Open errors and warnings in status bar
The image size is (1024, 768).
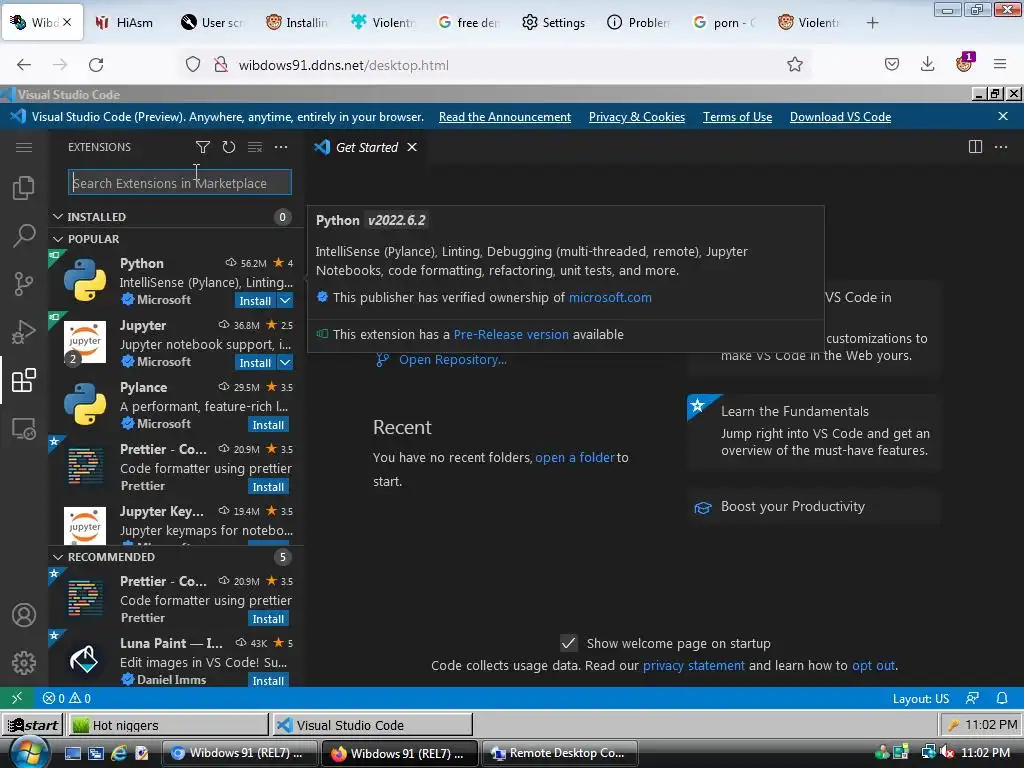[67, 698]
